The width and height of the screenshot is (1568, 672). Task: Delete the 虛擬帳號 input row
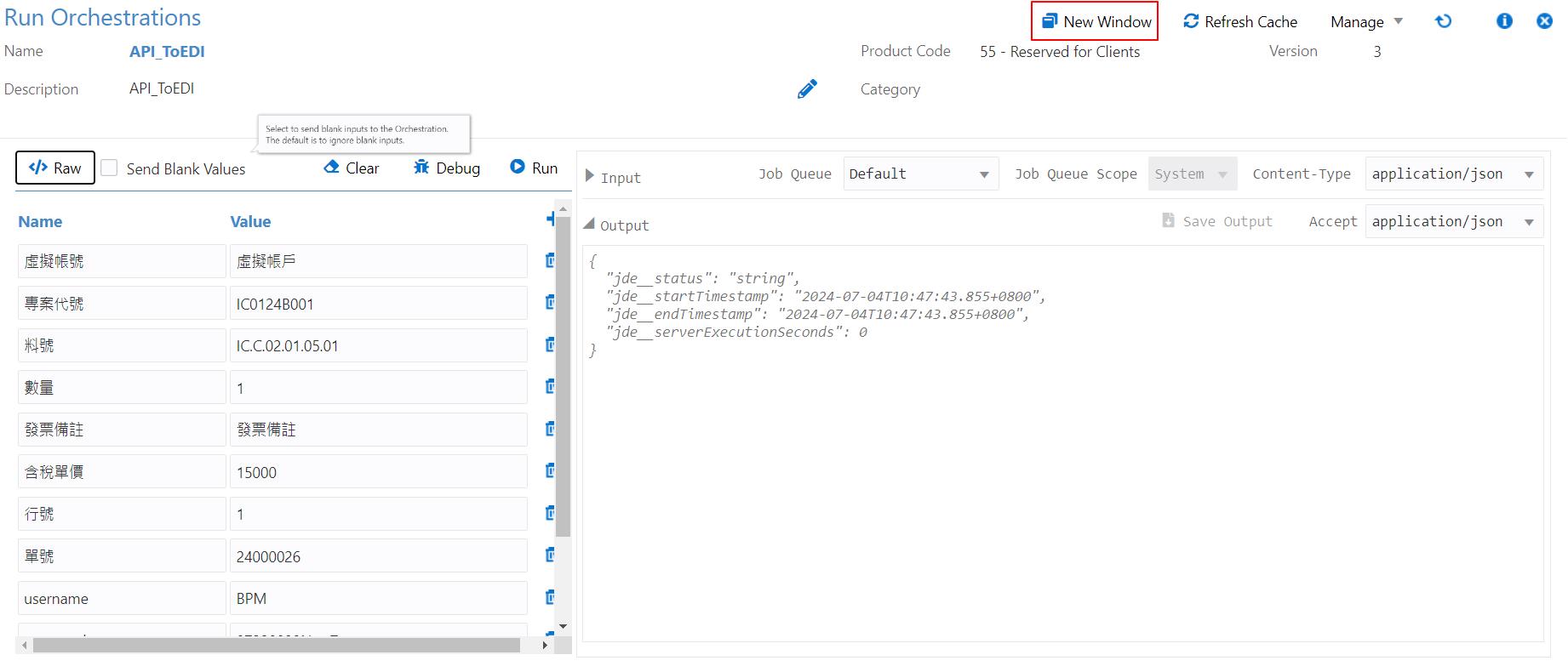(550, 260)
